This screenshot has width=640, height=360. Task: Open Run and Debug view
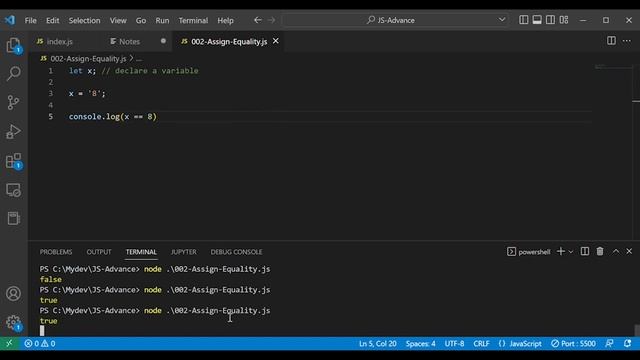(13, 131)
